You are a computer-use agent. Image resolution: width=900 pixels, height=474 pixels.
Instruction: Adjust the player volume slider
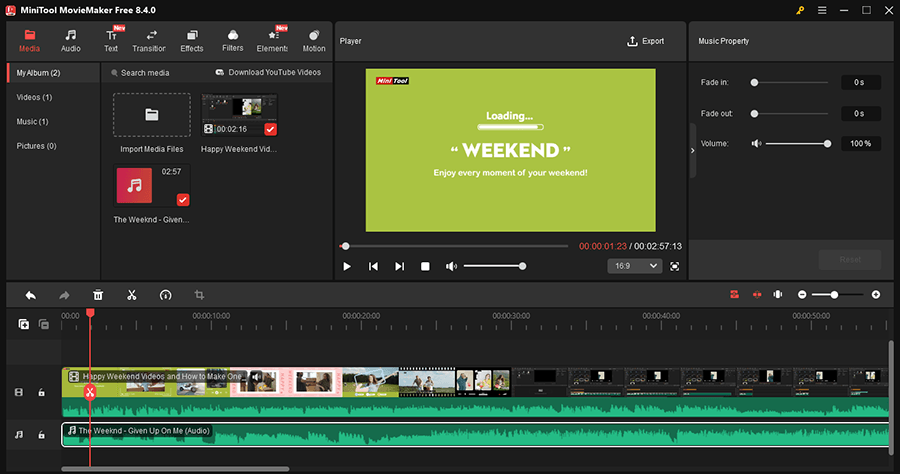[x=494, y=266]
